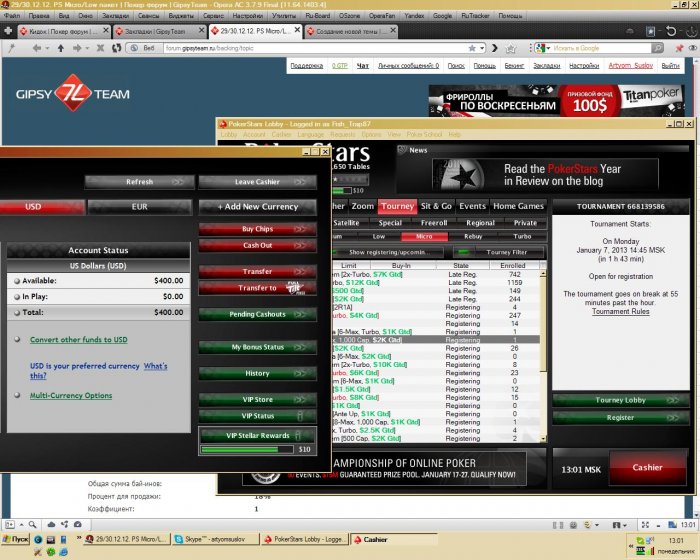
Task: Open address bar history dropdown arrow
Action: tap(482, 48)
